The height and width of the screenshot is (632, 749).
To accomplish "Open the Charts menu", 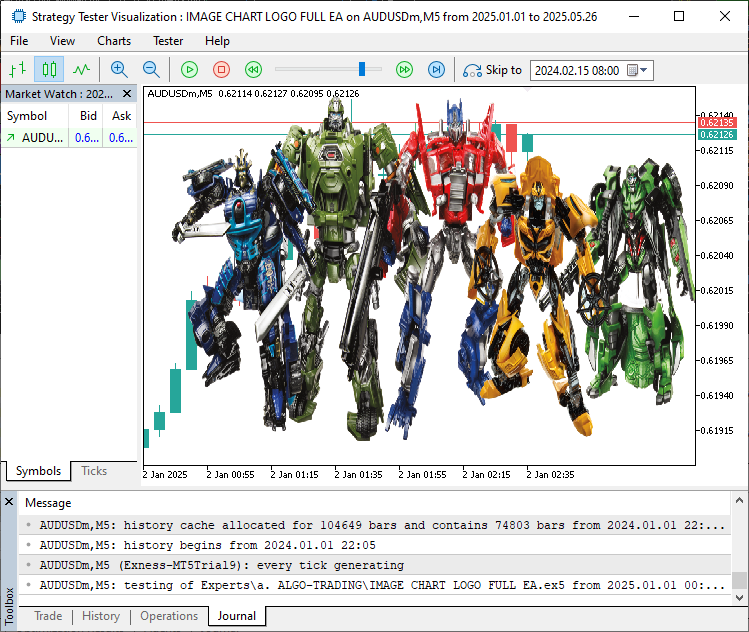I will 114,41.
